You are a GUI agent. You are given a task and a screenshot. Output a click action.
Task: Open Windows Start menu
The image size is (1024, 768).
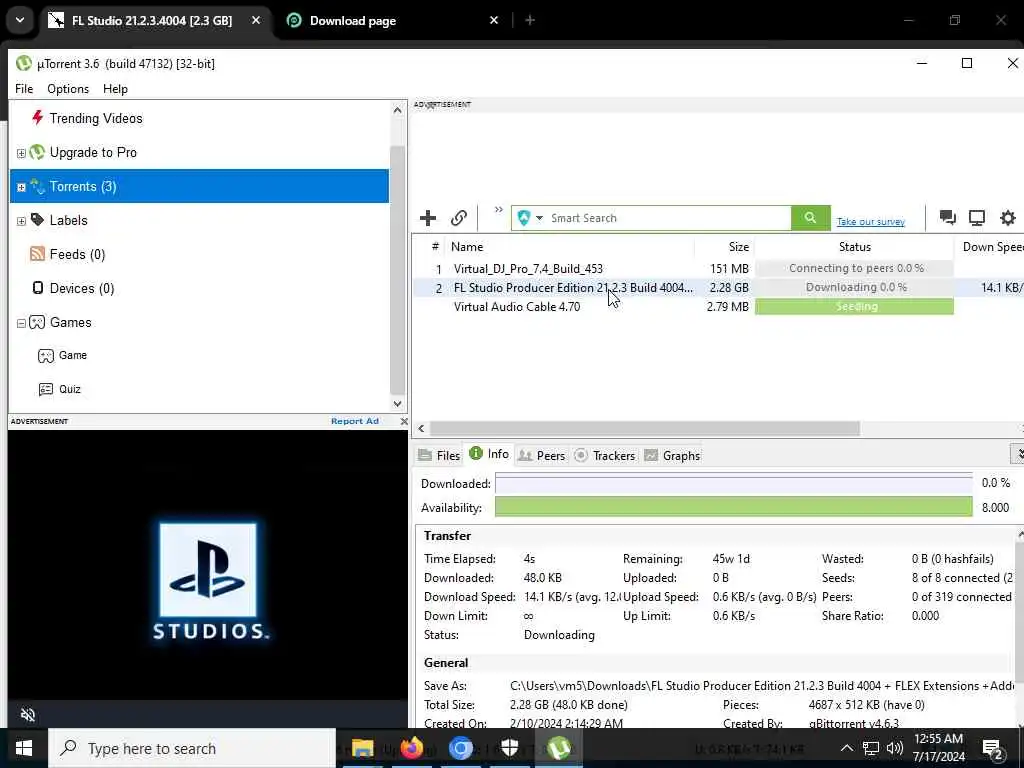(24, 748)
